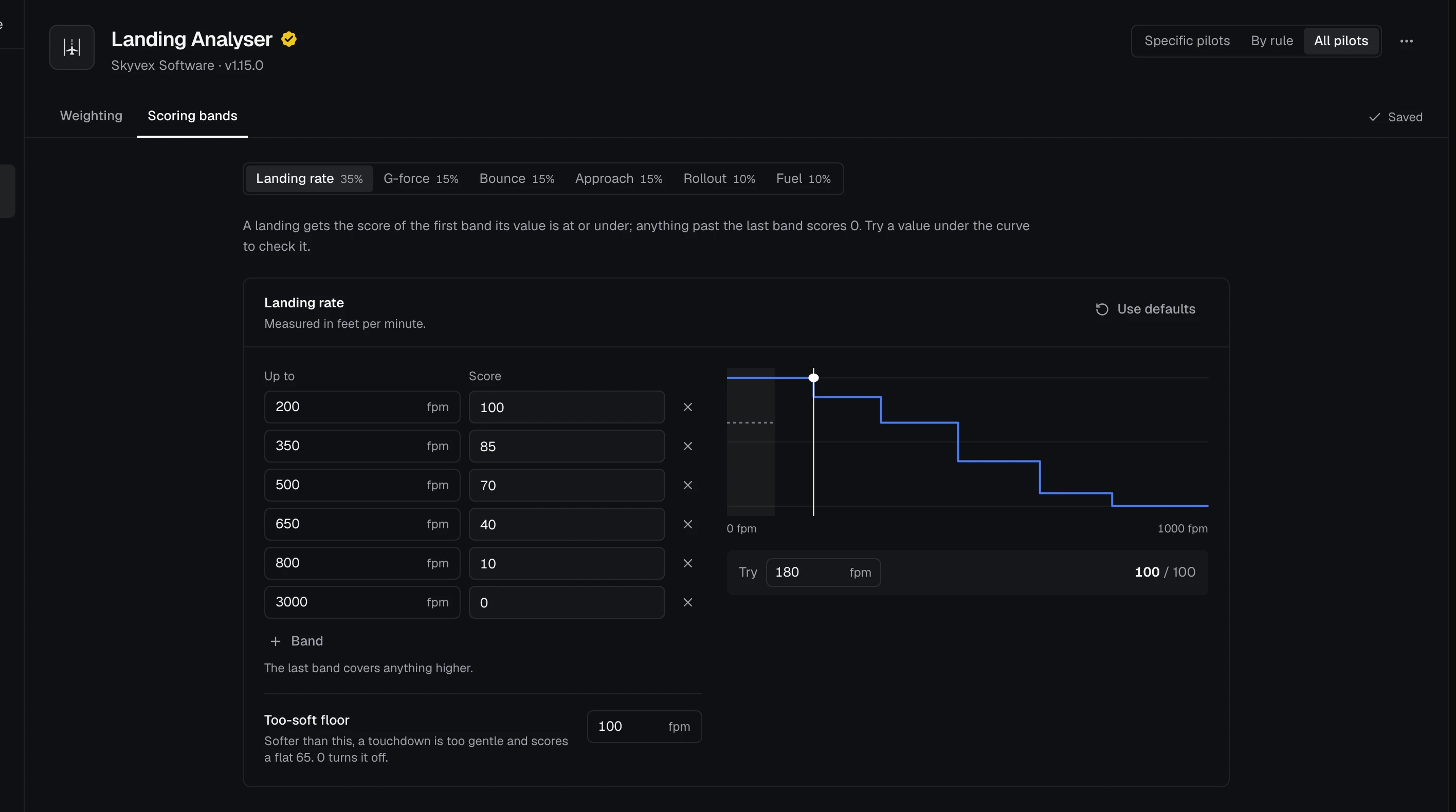Remove the 3000 fpm band

687,602
